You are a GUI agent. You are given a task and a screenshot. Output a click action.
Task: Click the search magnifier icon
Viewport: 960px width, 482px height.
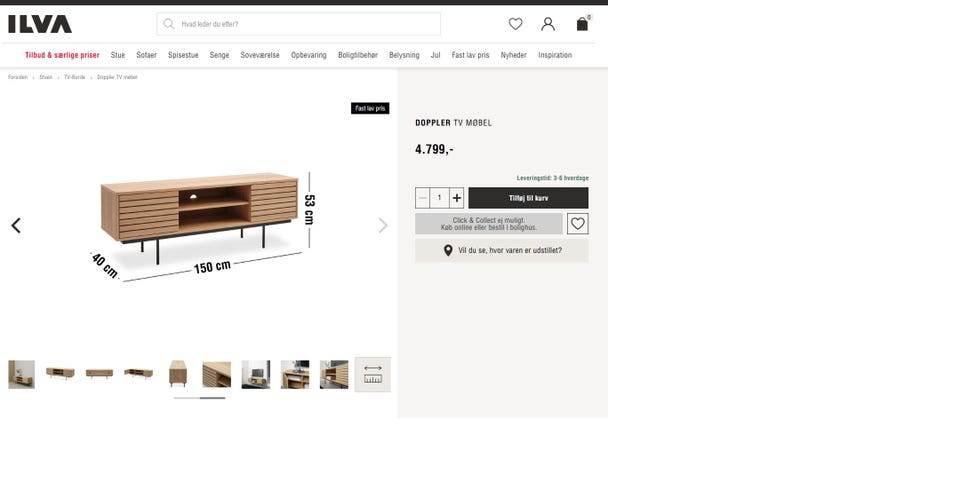(169, 24)
